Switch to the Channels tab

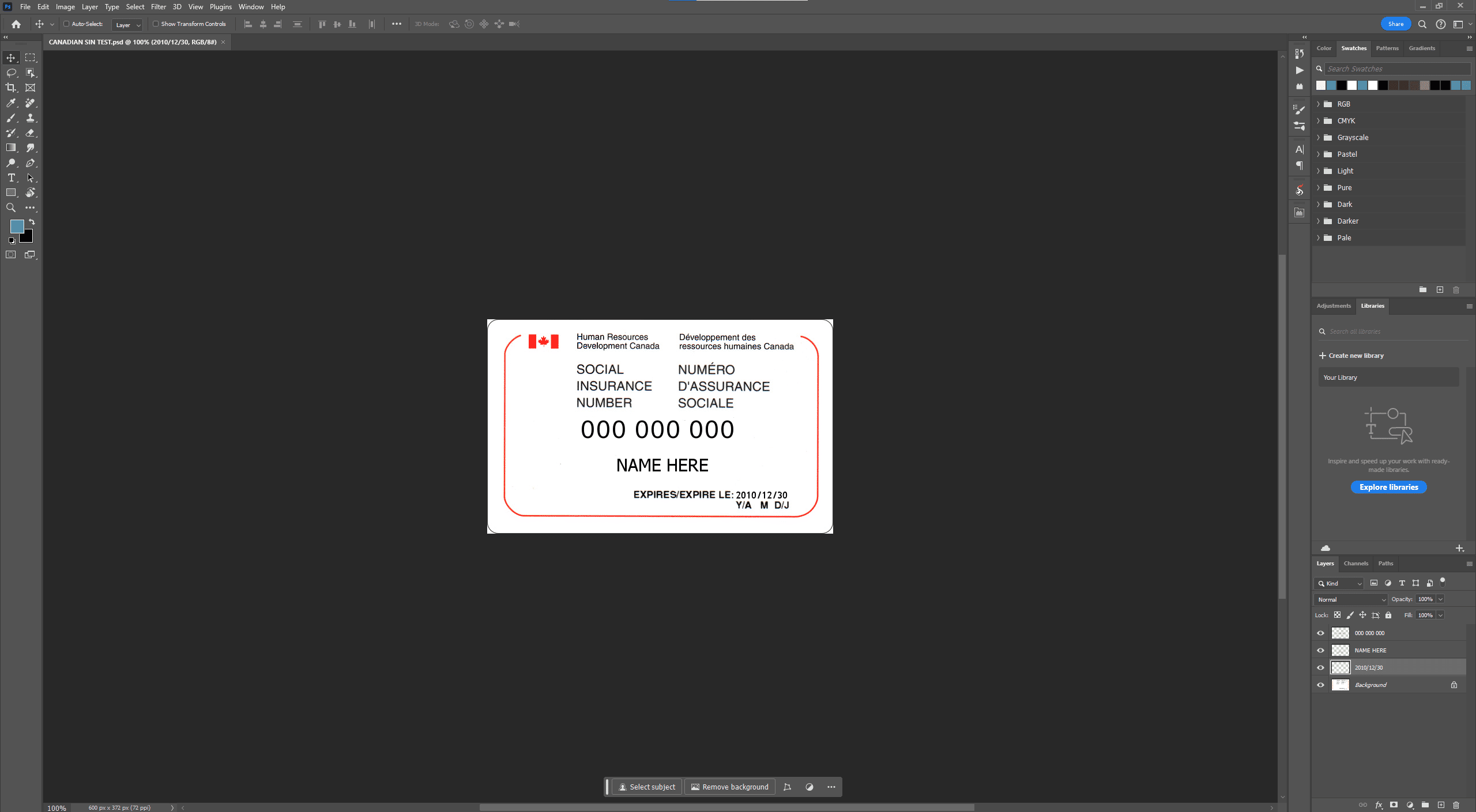click(x=1355, y=564)
